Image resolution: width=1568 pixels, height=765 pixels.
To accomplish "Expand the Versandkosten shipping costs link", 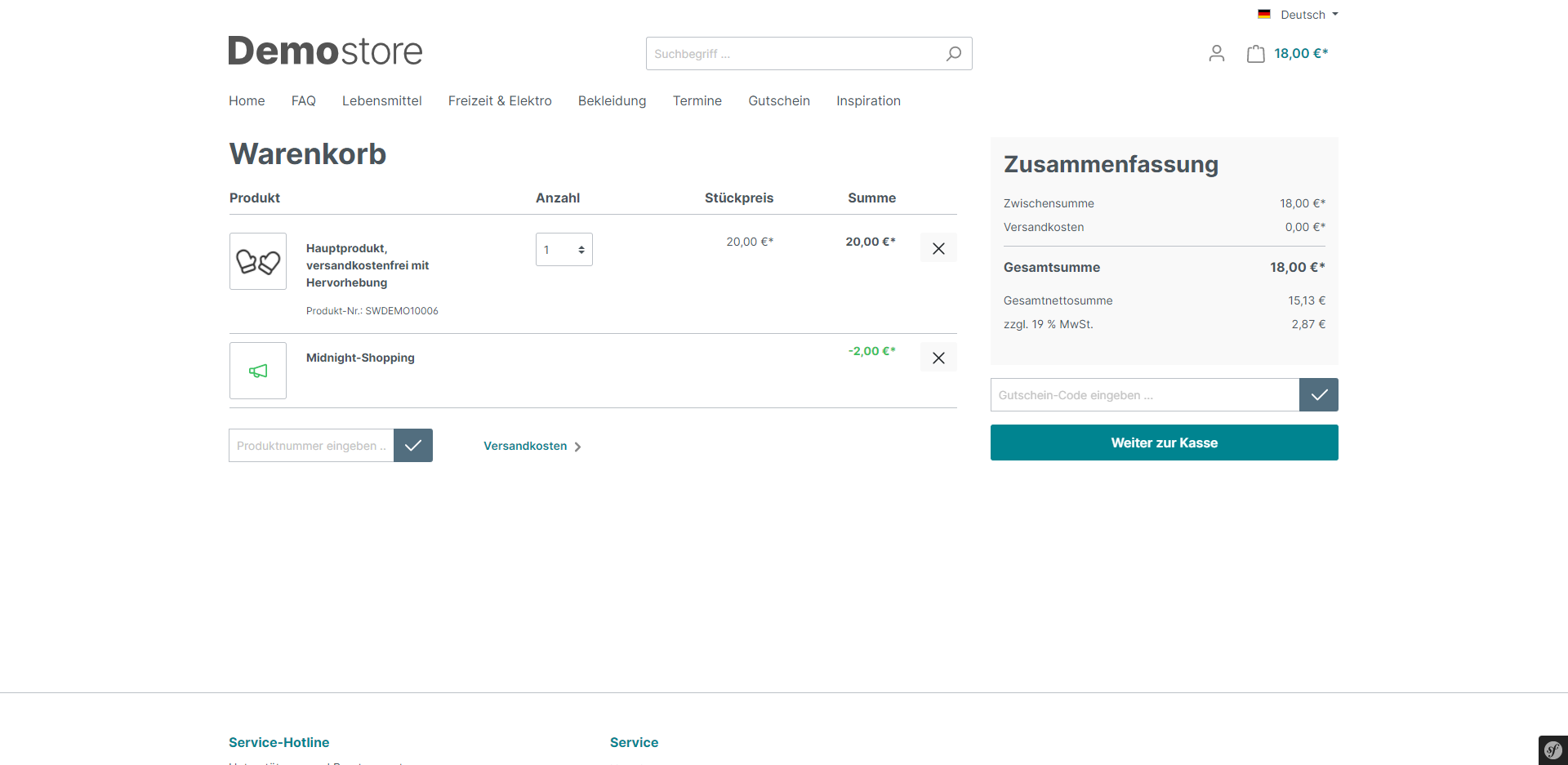I will [532, 446].
